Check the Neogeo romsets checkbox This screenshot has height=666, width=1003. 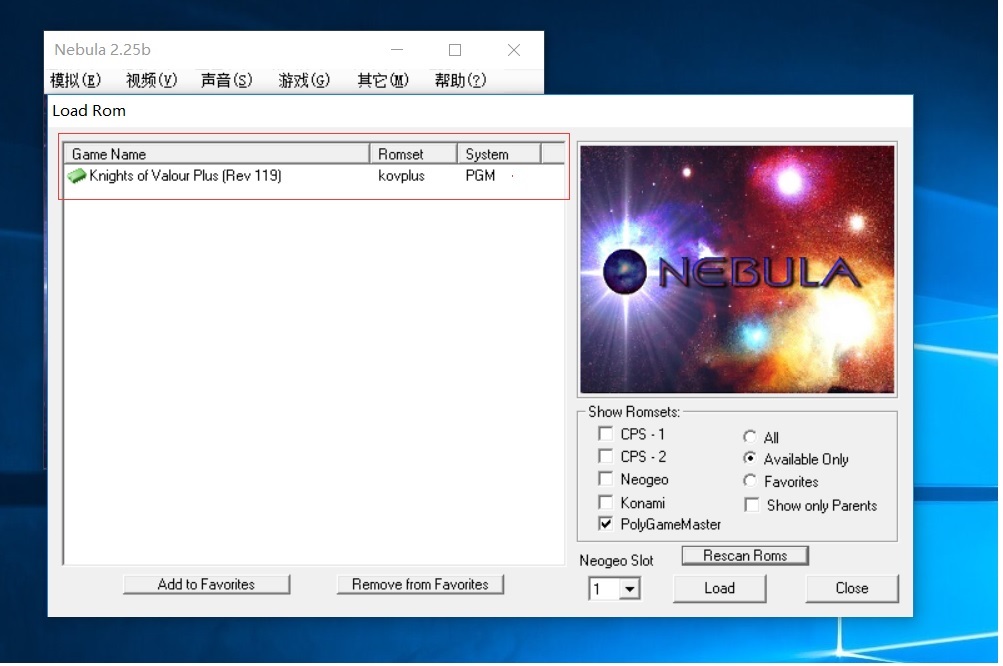(605, 479)
